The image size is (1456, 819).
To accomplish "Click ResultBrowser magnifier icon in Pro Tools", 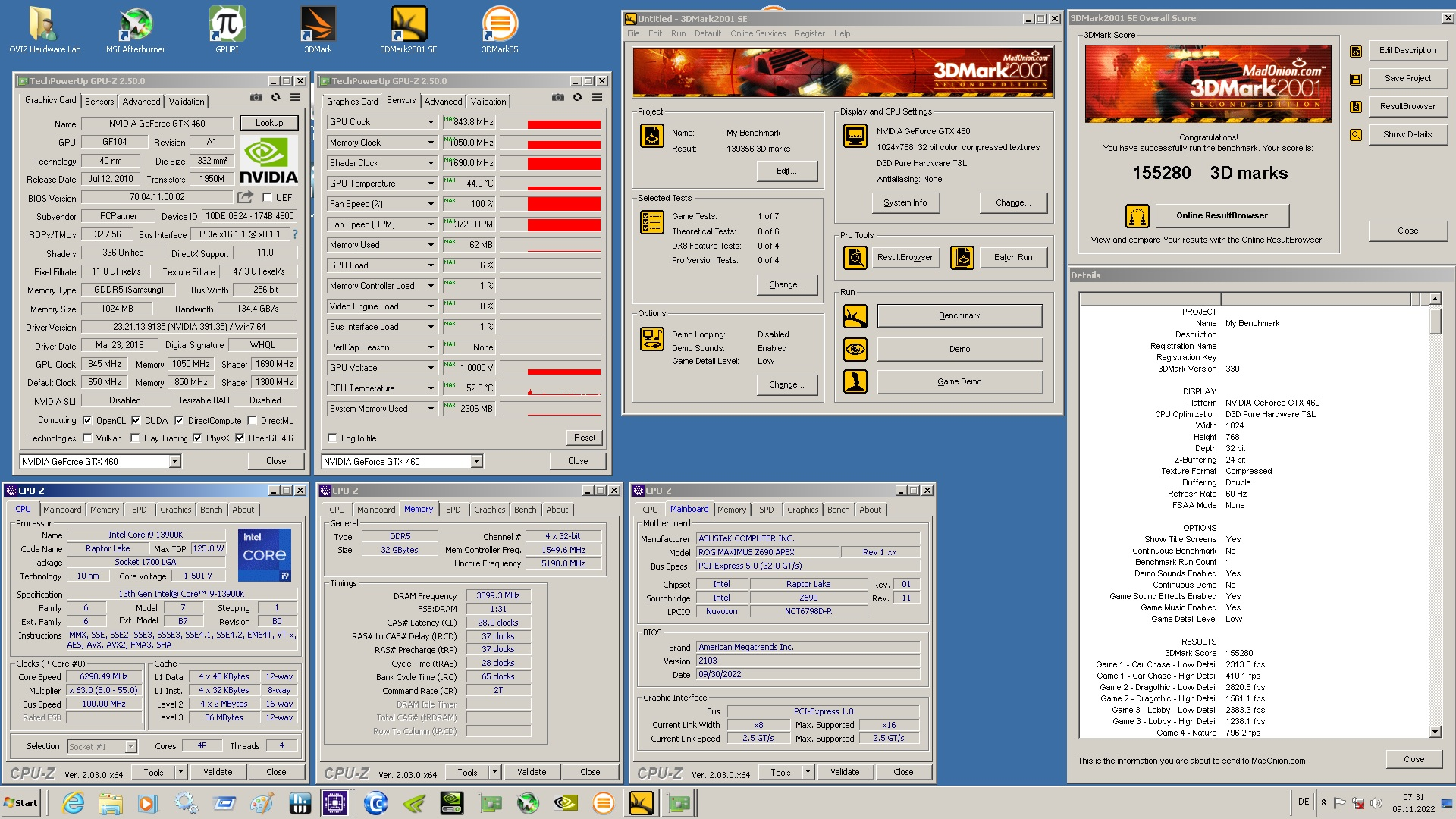I will click(855, 258).
